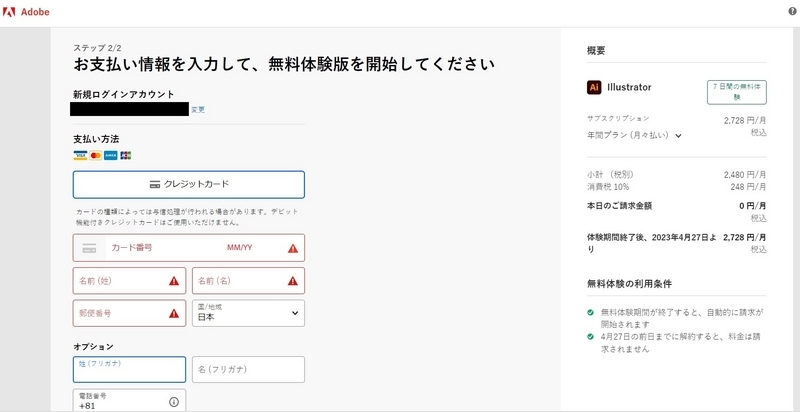
Task: Click the Adobe brand text
Action: (x=35, y=12)
